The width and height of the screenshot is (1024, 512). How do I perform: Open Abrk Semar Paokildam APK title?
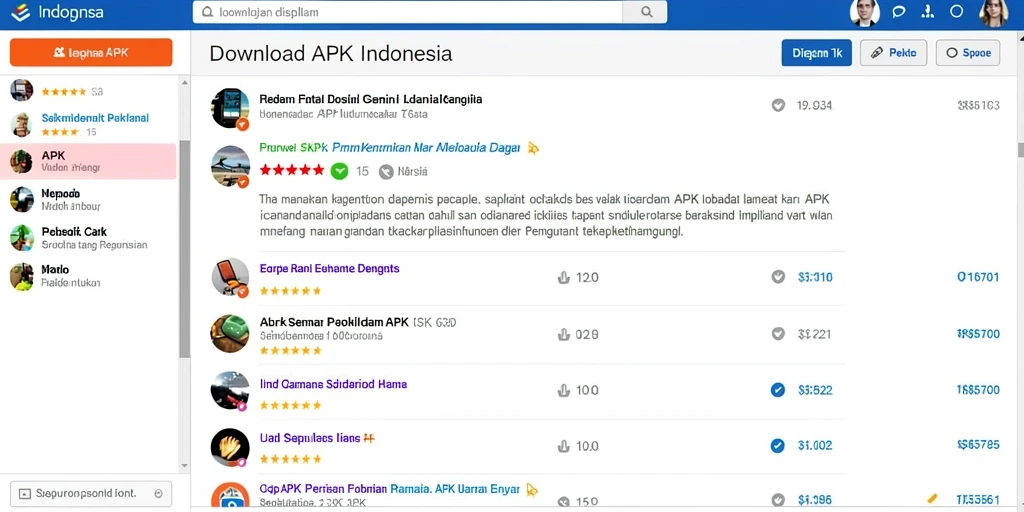tap(334, 322)
